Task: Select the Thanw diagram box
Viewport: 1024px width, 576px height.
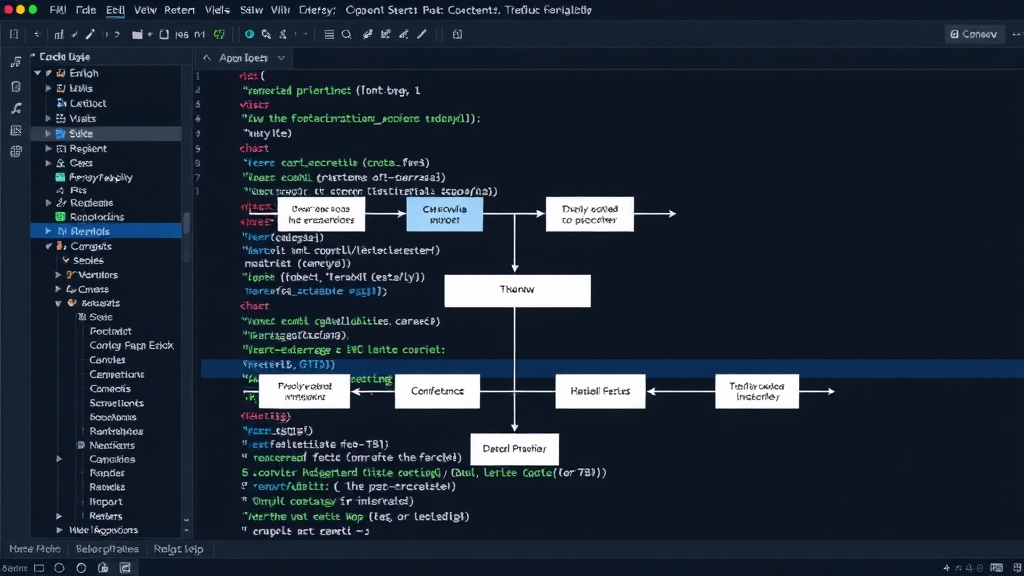Action: click(x=517, y=291)
